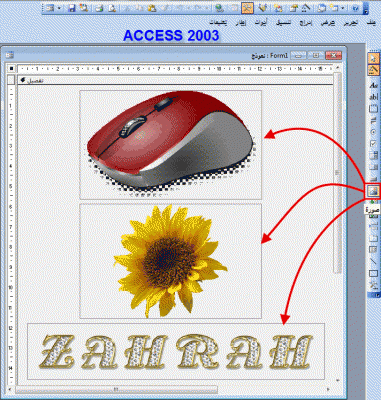
Task: Toggle the Control Wizards toolbox button
Action: tap(373, 69)
